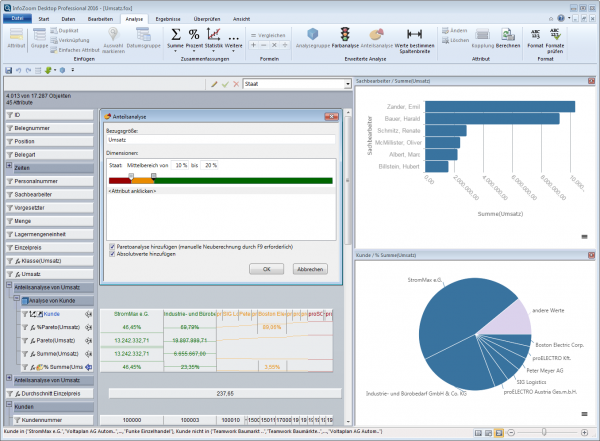Click the Berechnen icon

coord(508,34)
